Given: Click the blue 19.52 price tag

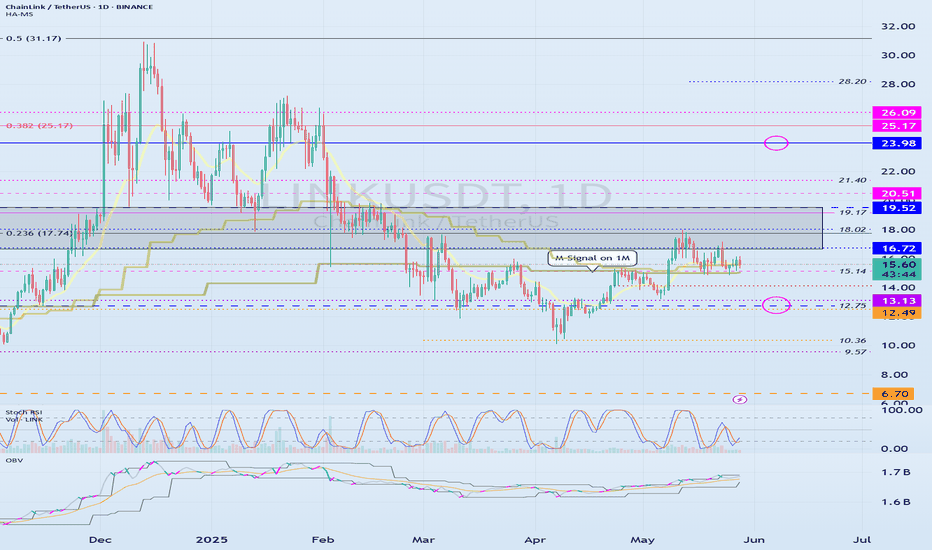Looking at the screenshot, I should 897,208.
